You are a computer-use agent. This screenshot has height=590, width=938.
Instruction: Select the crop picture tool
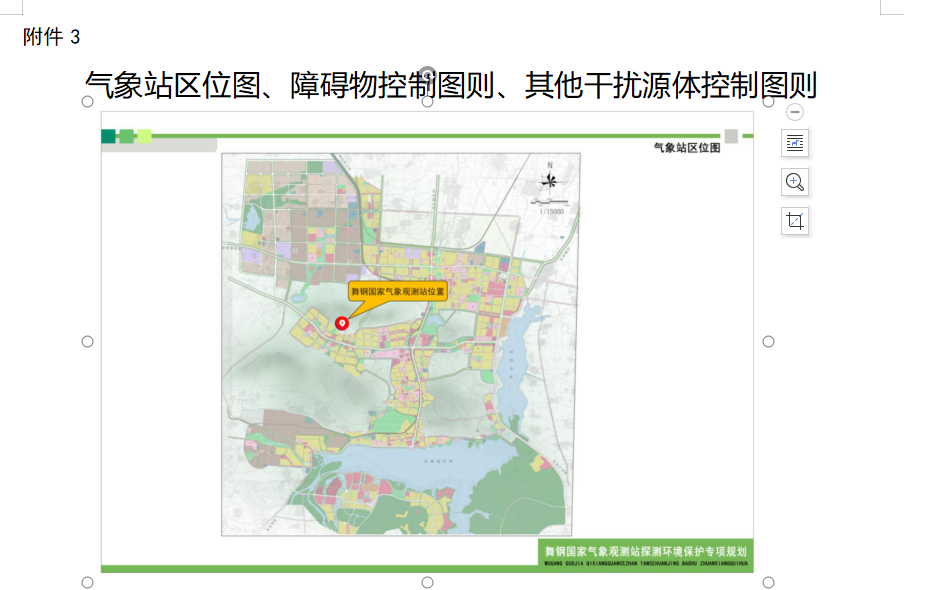coord(795,221)
